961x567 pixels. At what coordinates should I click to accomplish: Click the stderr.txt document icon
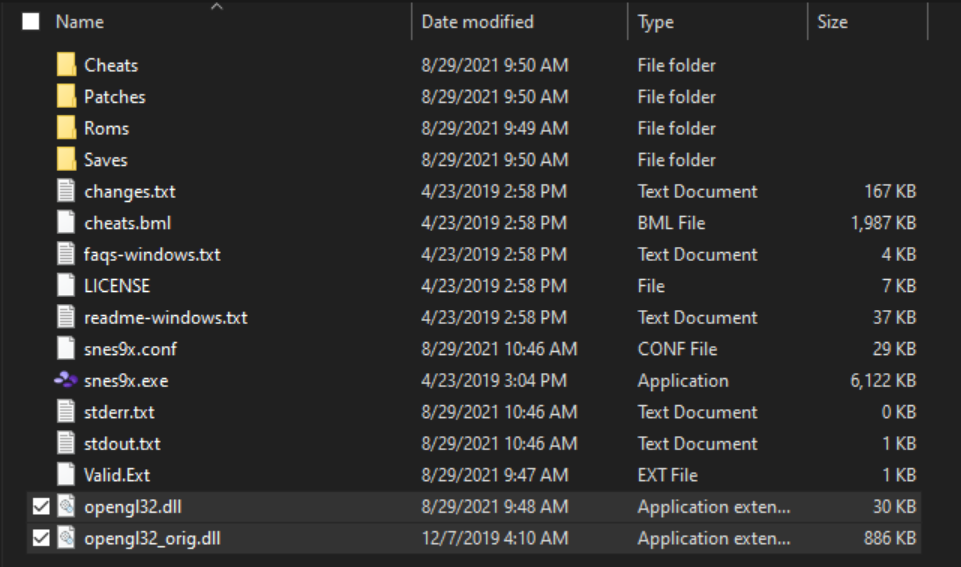pos(66,411)
